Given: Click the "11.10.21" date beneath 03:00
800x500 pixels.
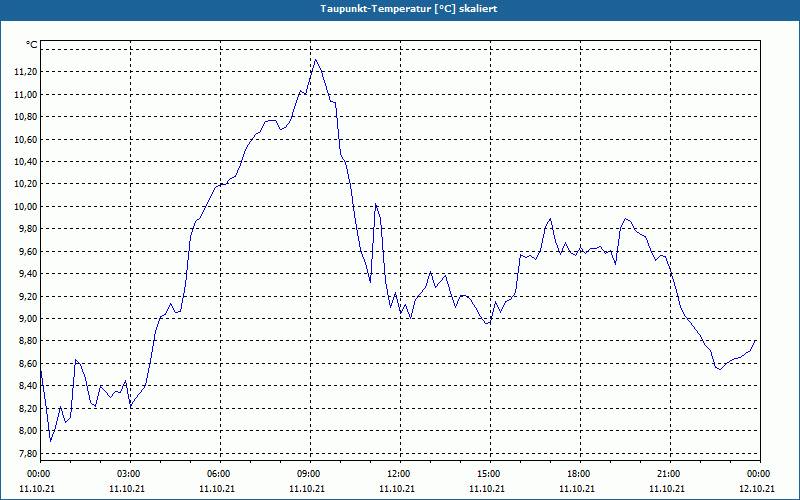Looking at the screenshot, I should click(x=127, y=489).
